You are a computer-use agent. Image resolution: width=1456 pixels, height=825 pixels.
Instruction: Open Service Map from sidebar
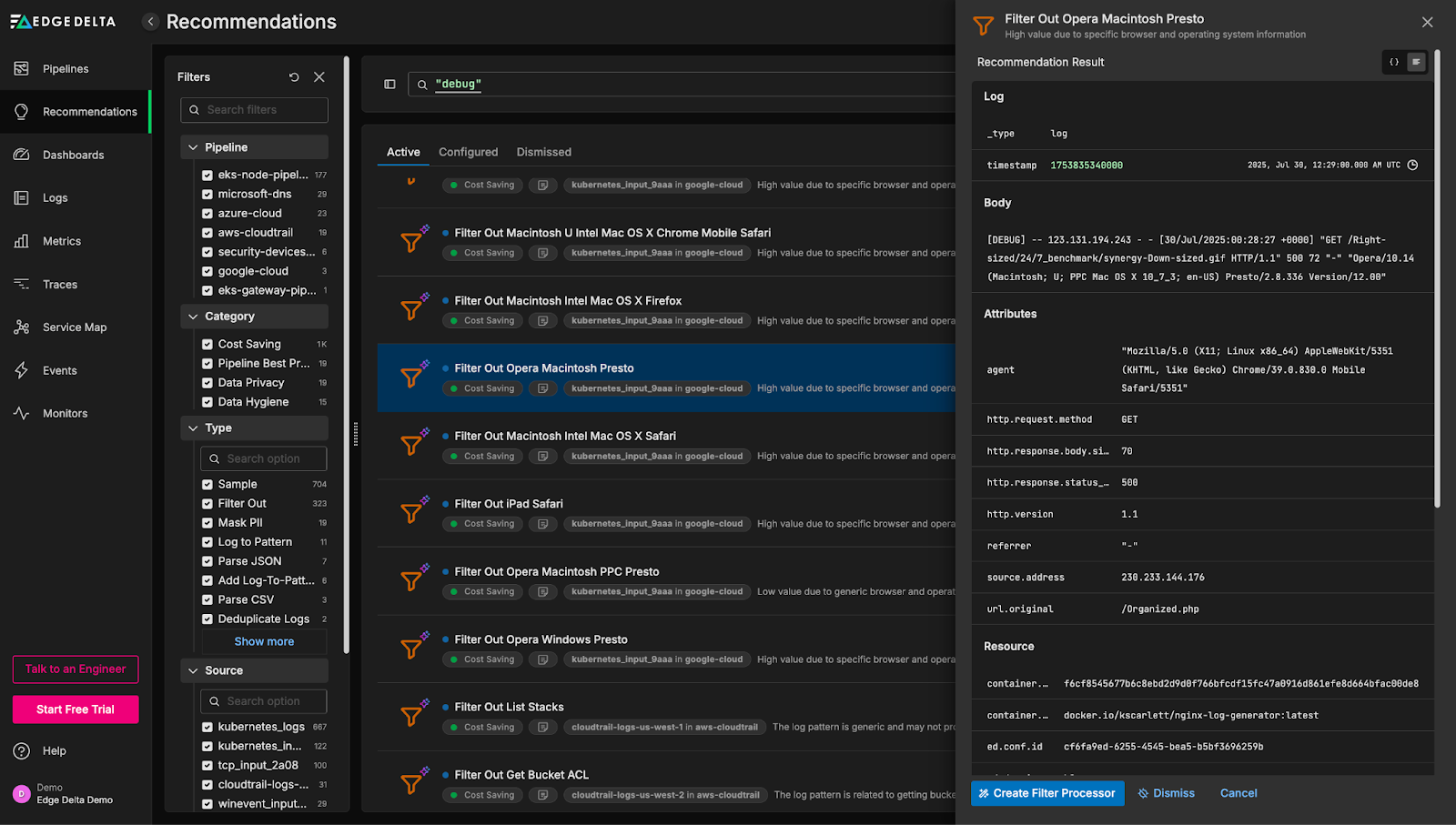[x=75, y=327]
